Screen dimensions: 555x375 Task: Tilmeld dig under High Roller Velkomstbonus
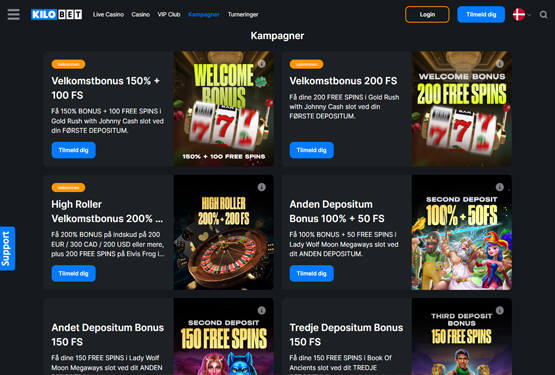coord(74,273)
